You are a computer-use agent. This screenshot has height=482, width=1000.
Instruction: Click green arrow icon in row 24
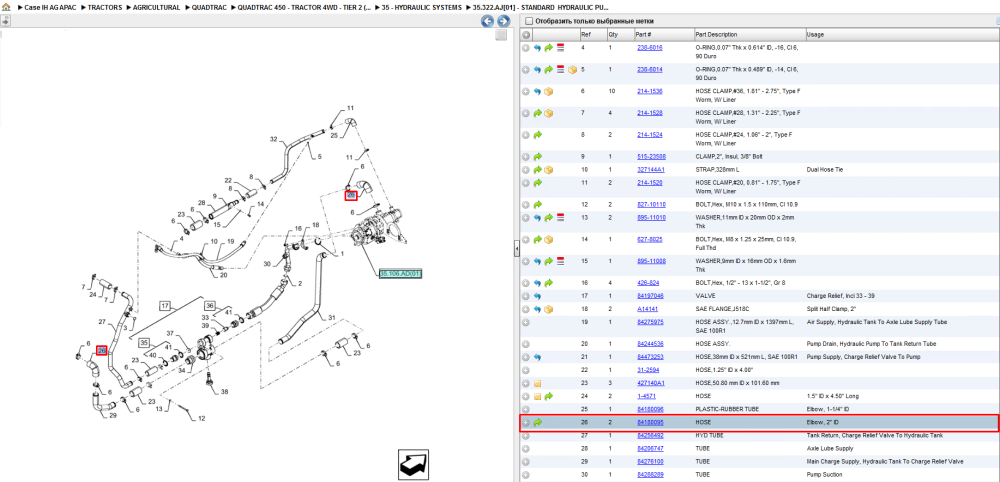(548, 397)
